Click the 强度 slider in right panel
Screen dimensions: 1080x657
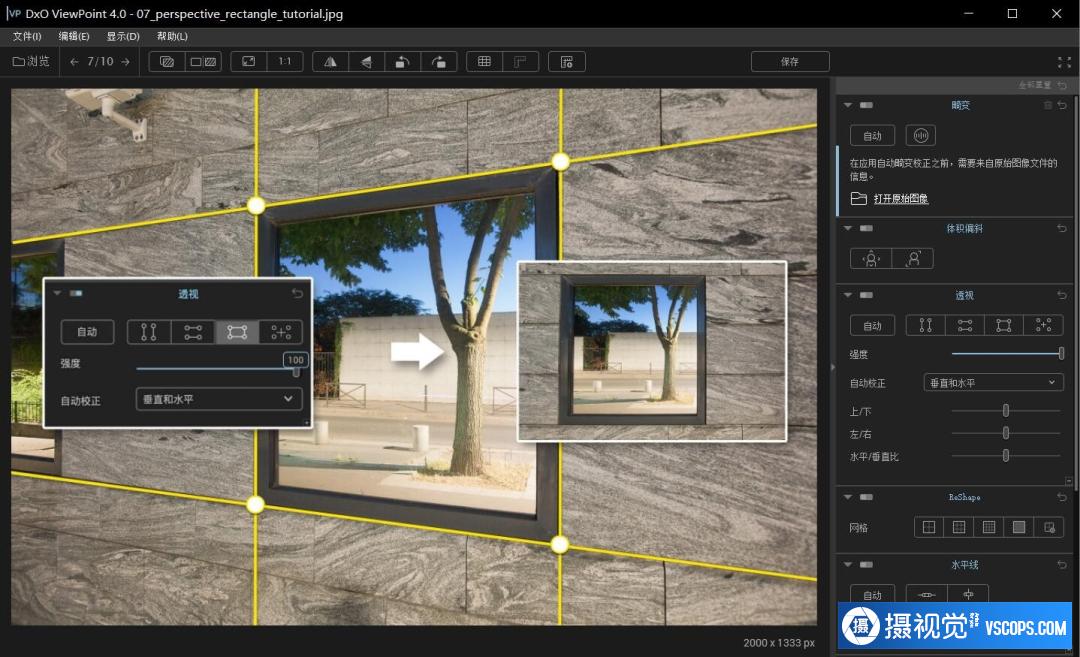tap(1008, 353)
